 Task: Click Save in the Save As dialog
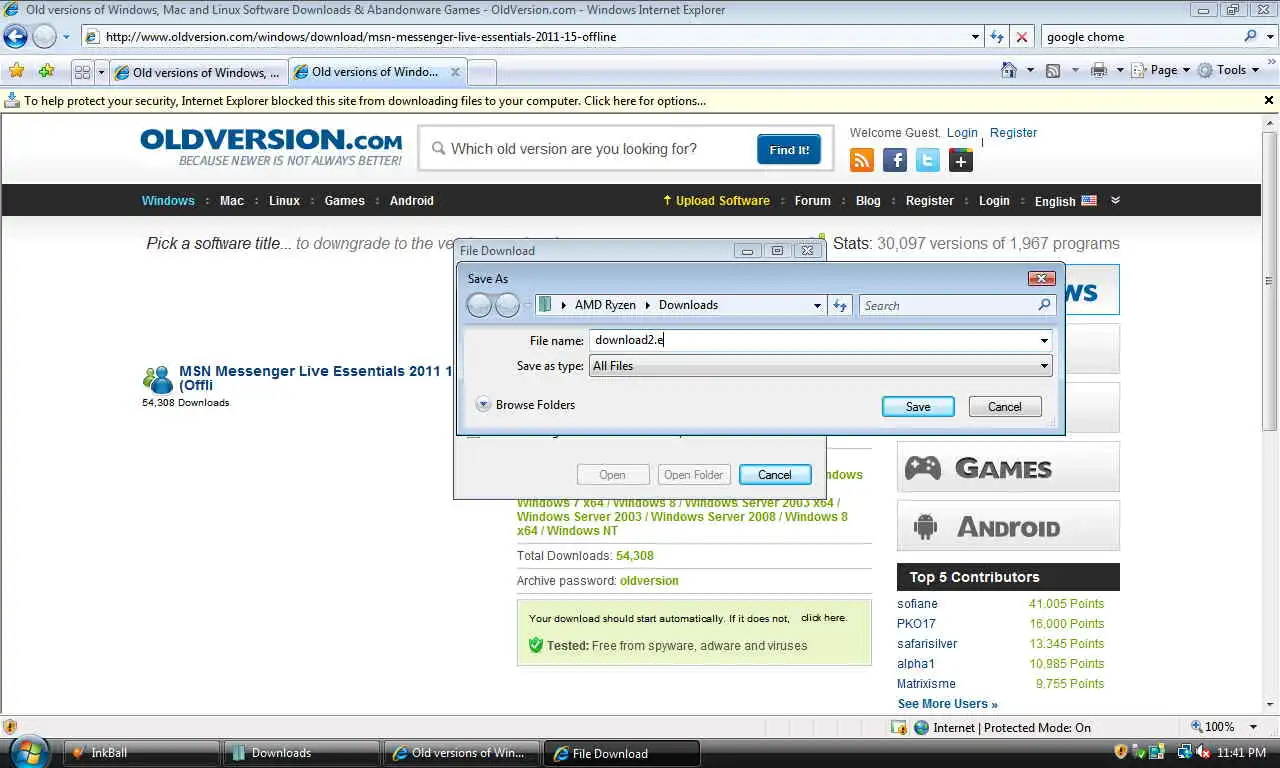tap(918, 406)
